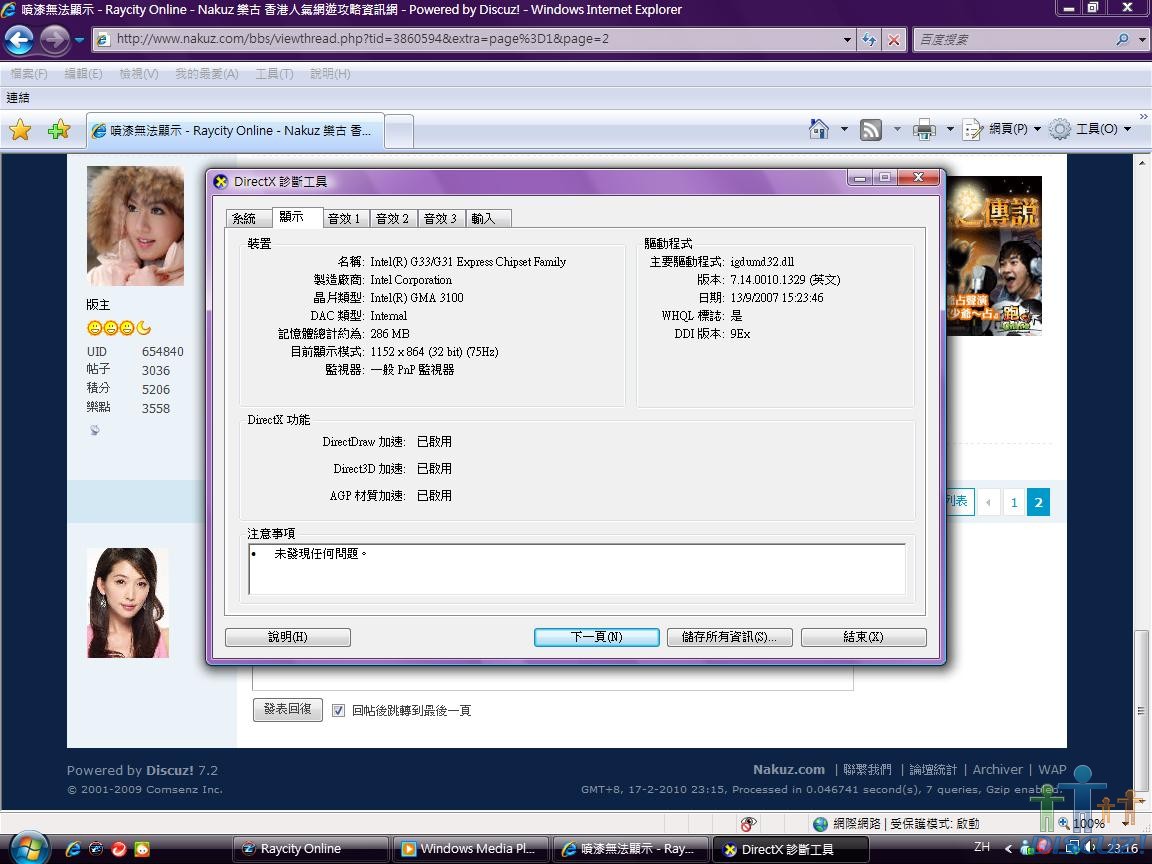Expand the Home button dropdown arrow
The width and height of the screenshot is (1152, 864).
844,129
